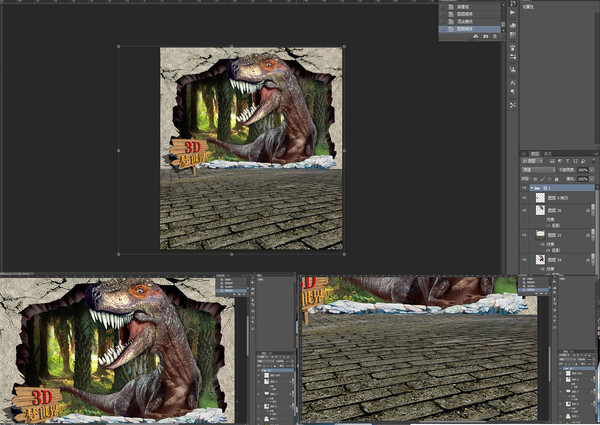Open the Paragraph panel pilcrow icon
Image resolution: width=600 pixels, height=425 pixels.
pos(512,92)
